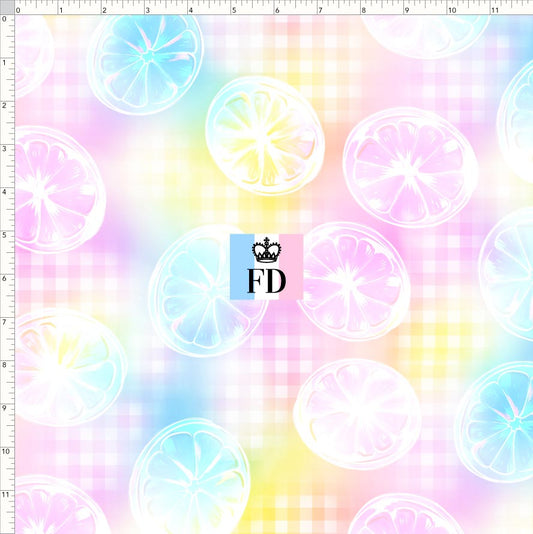Click the ruler origin corner box
533x534 pixels.
7,7
